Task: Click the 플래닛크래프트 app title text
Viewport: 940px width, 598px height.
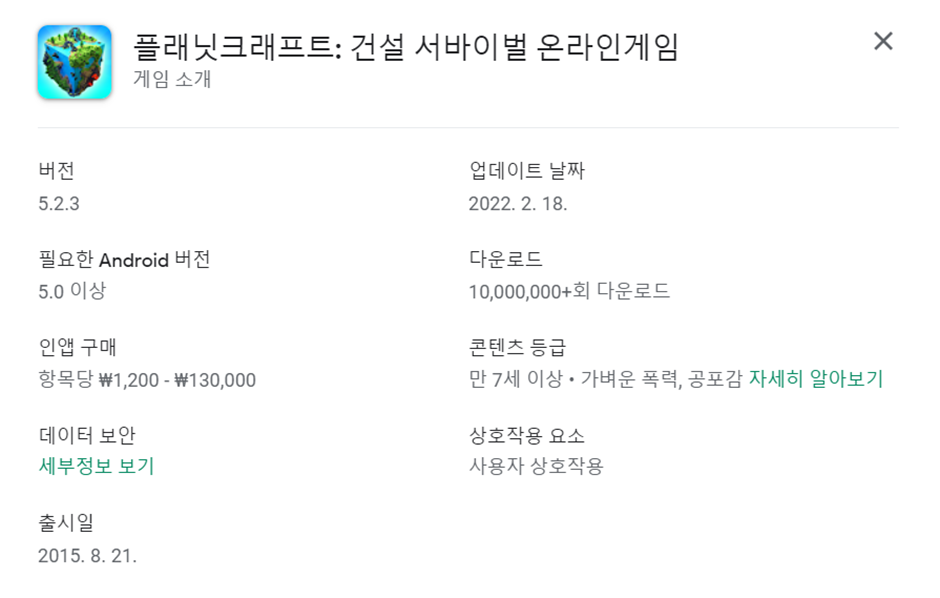Action: tap(405, 47)
